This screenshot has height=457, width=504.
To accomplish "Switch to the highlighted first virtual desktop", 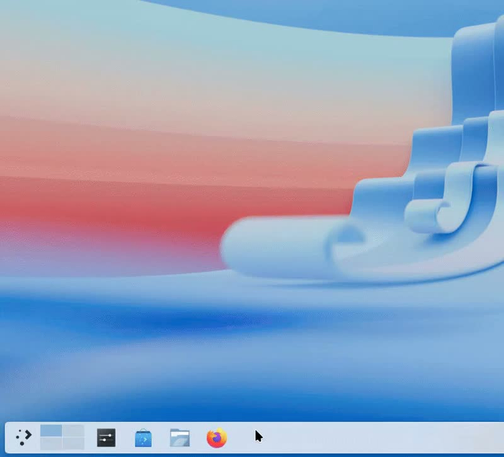I will point(51,430).
